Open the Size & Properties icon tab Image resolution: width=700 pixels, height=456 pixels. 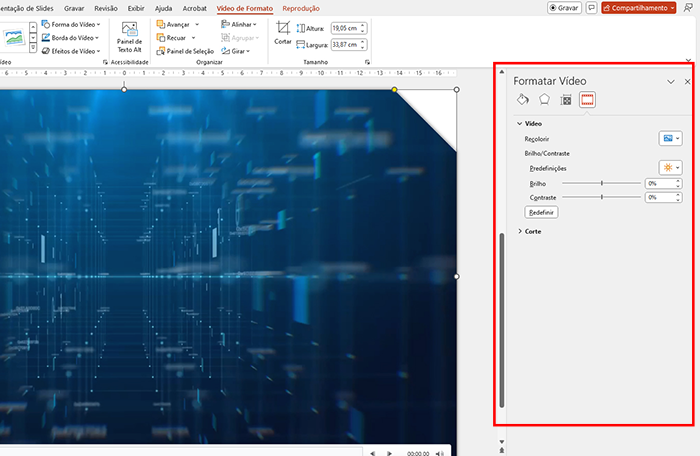pos(566,100)
